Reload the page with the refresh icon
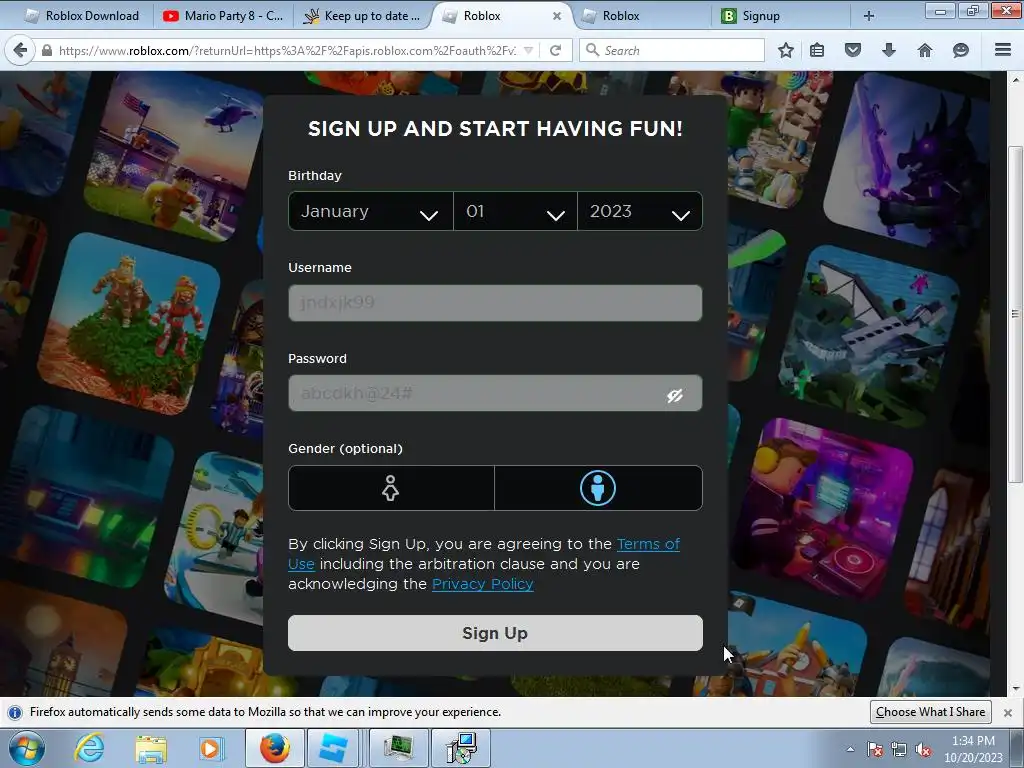The height and width of the screenshot is (768, 1024). 555,50
